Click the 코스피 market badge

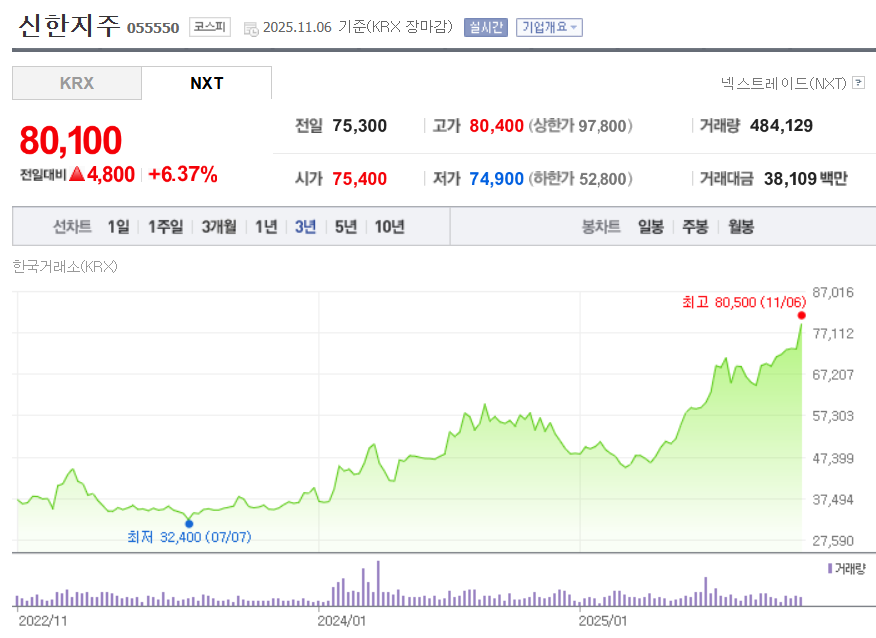click(x=210, y=27)
